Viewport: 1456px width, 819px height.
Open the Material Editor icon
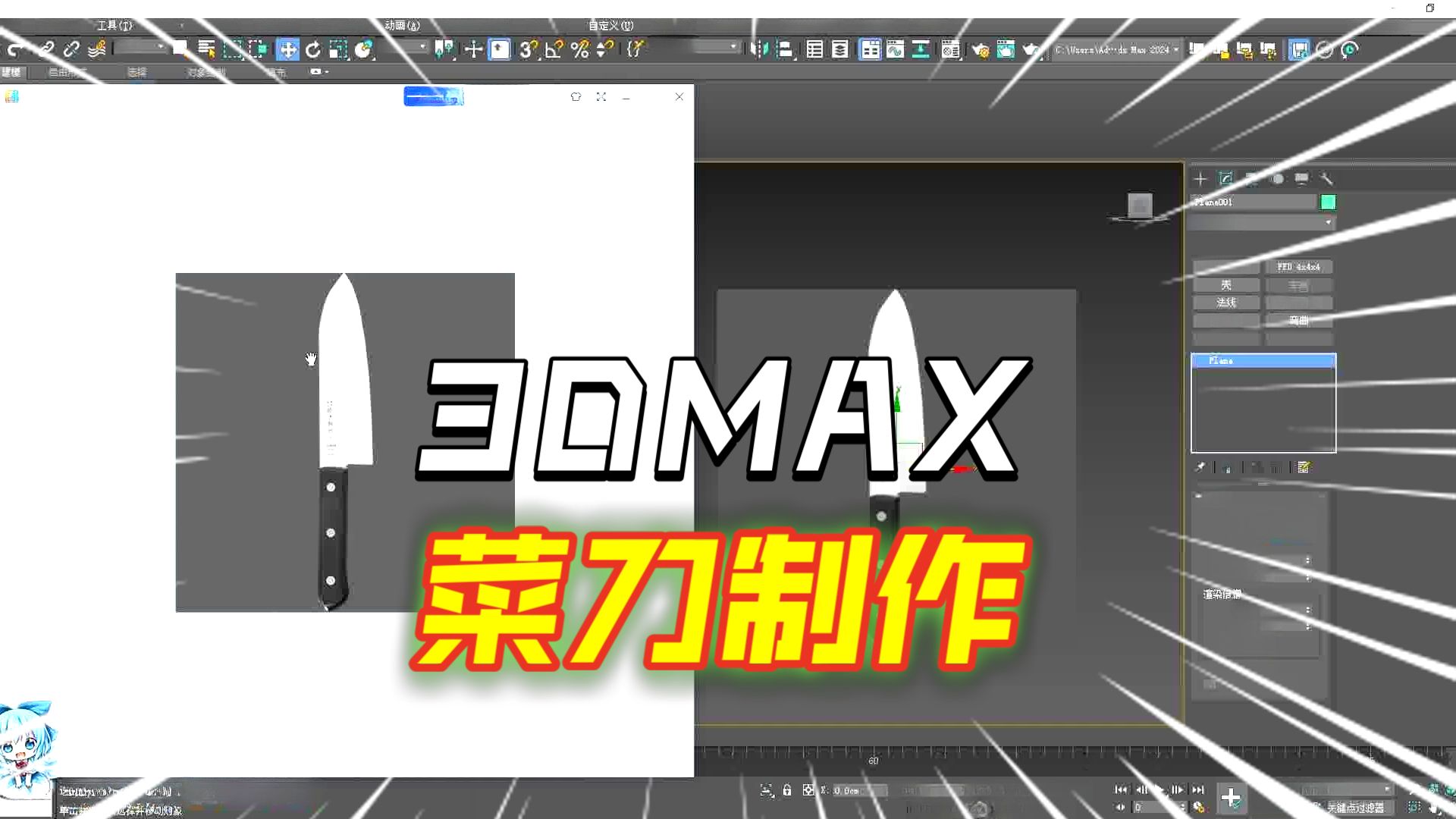[x=950, y=50]
